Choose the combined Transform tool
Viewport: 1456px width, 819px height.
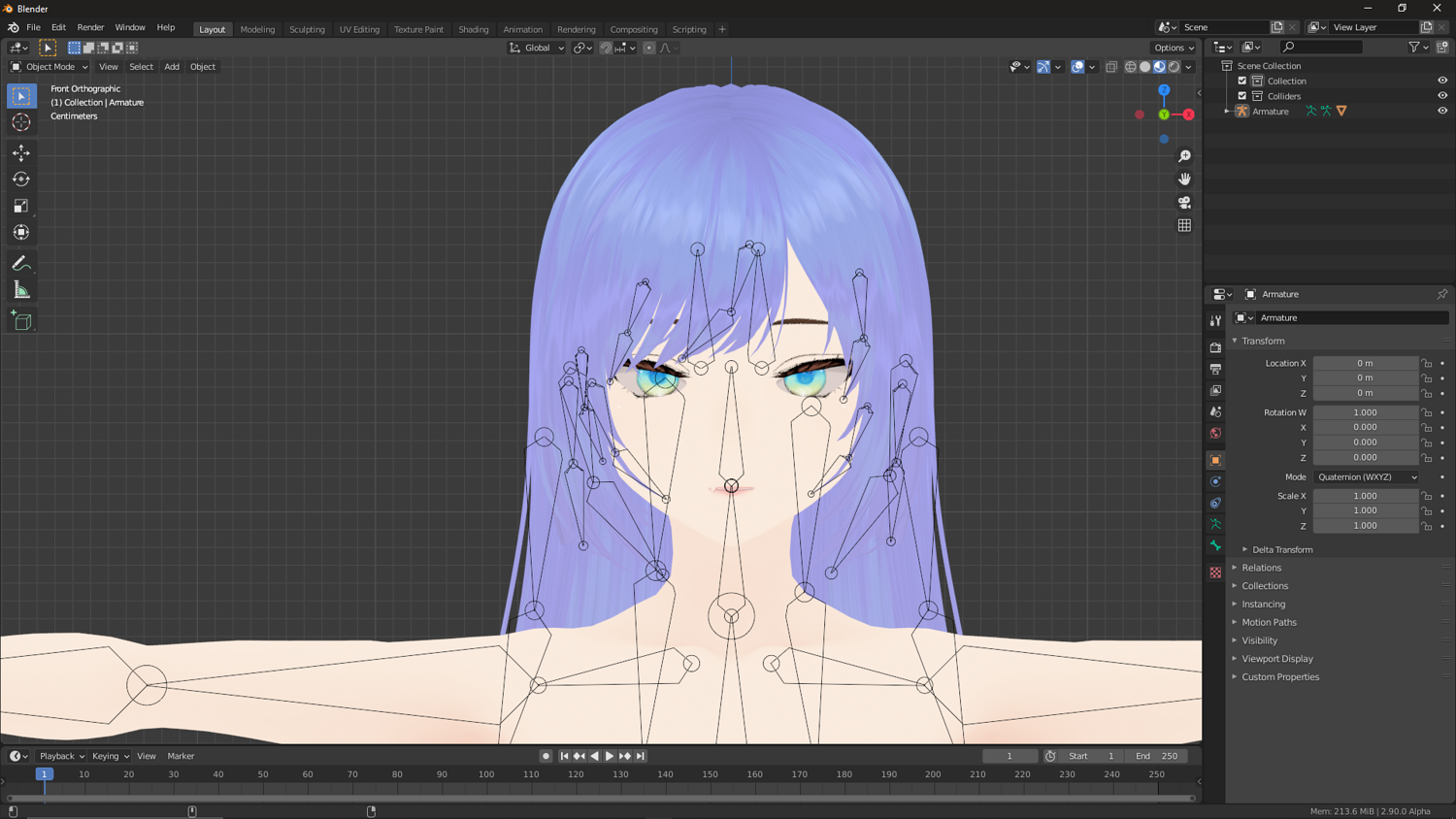click(x=21, y=232)
